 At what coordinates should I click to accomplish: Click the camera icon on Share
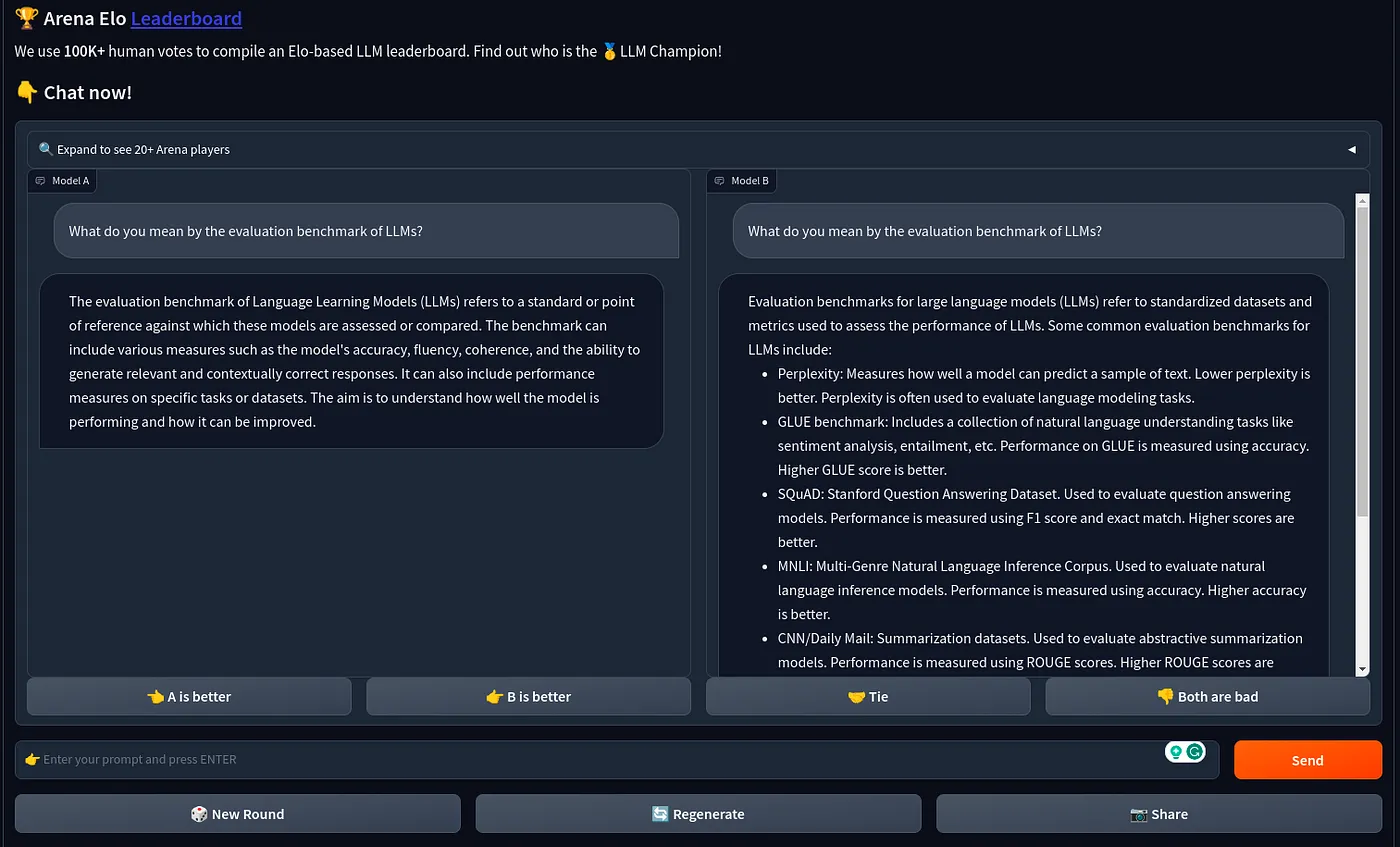pyautogui.click(x=1139, y=814)
